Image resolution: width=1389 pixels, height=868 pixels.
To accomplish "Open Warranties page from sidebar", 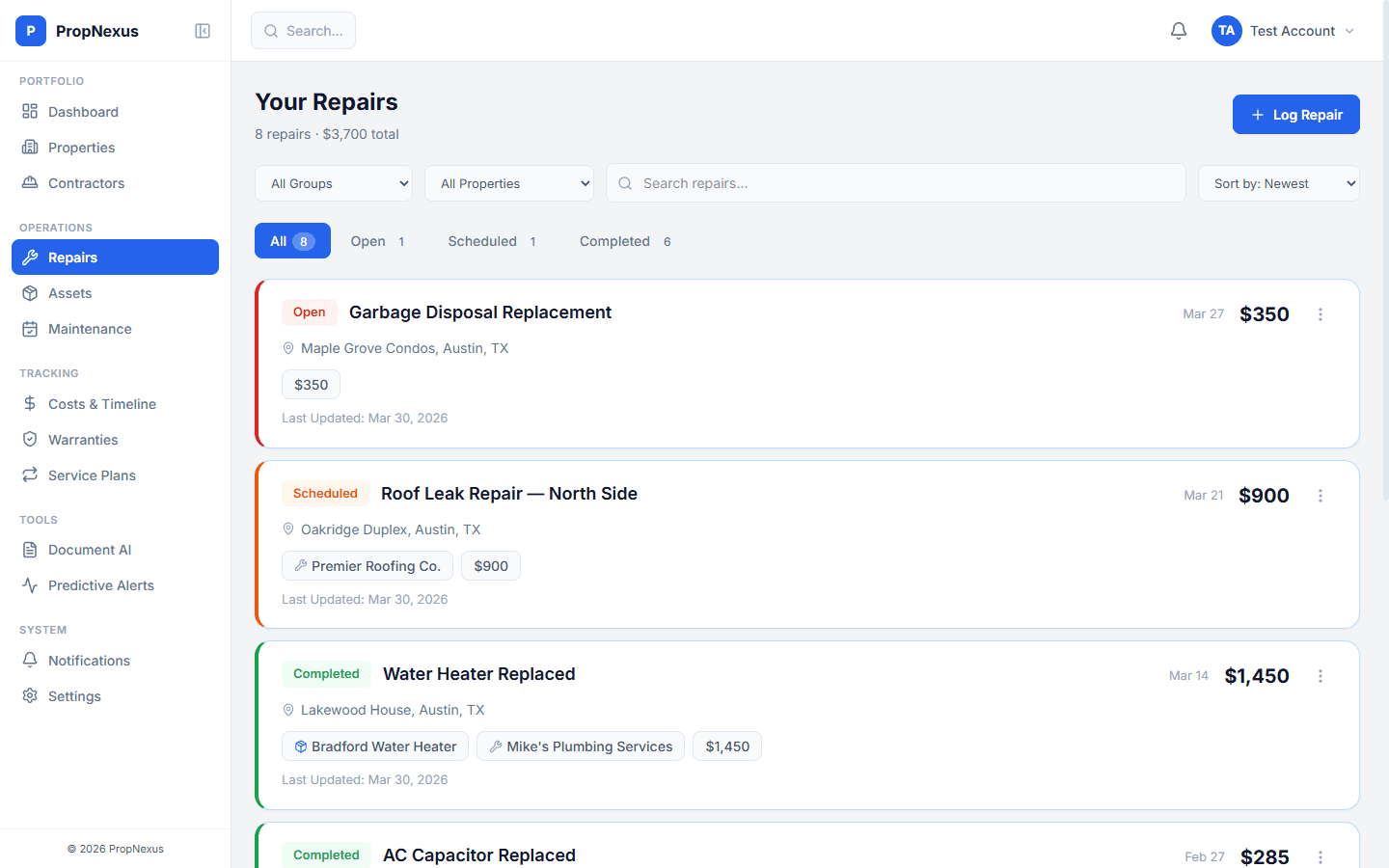I will 83,440.
